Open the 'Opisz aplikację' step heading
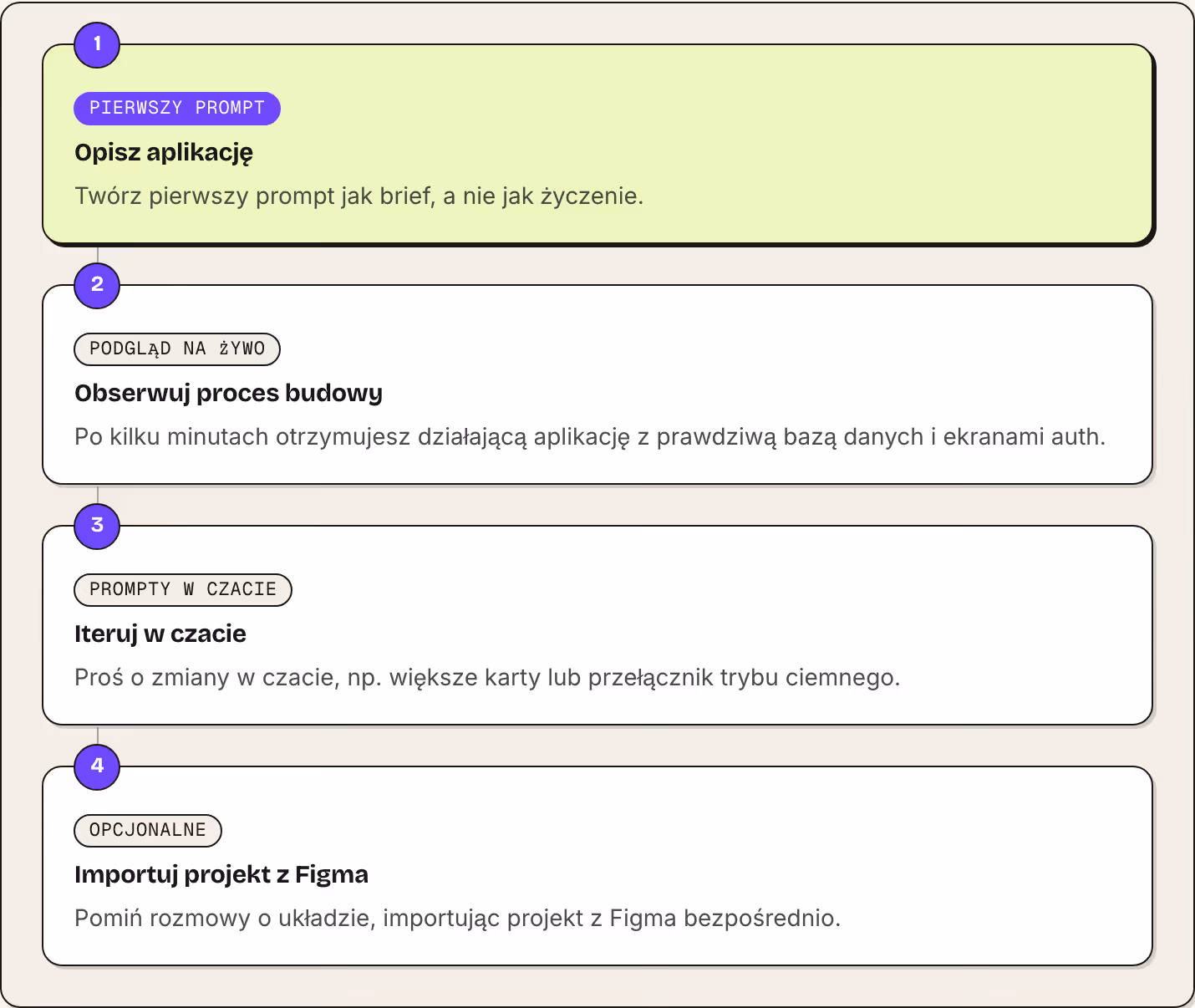Image resolution: width=1195 pixels, height=1008 pixels. 164,153
